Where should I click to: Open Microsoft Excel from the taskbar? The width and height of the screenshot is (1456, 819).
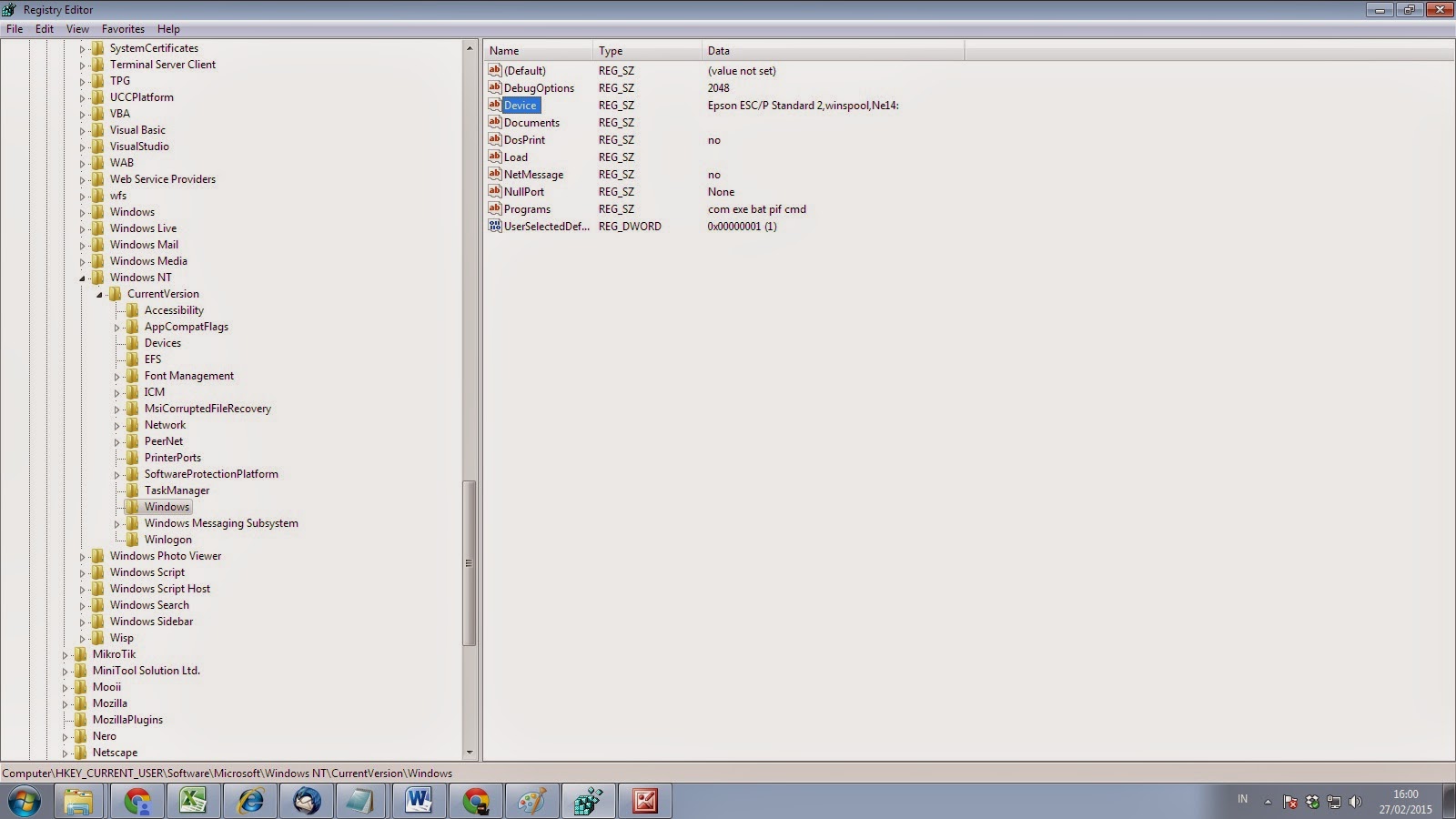(x=193, y=801)
